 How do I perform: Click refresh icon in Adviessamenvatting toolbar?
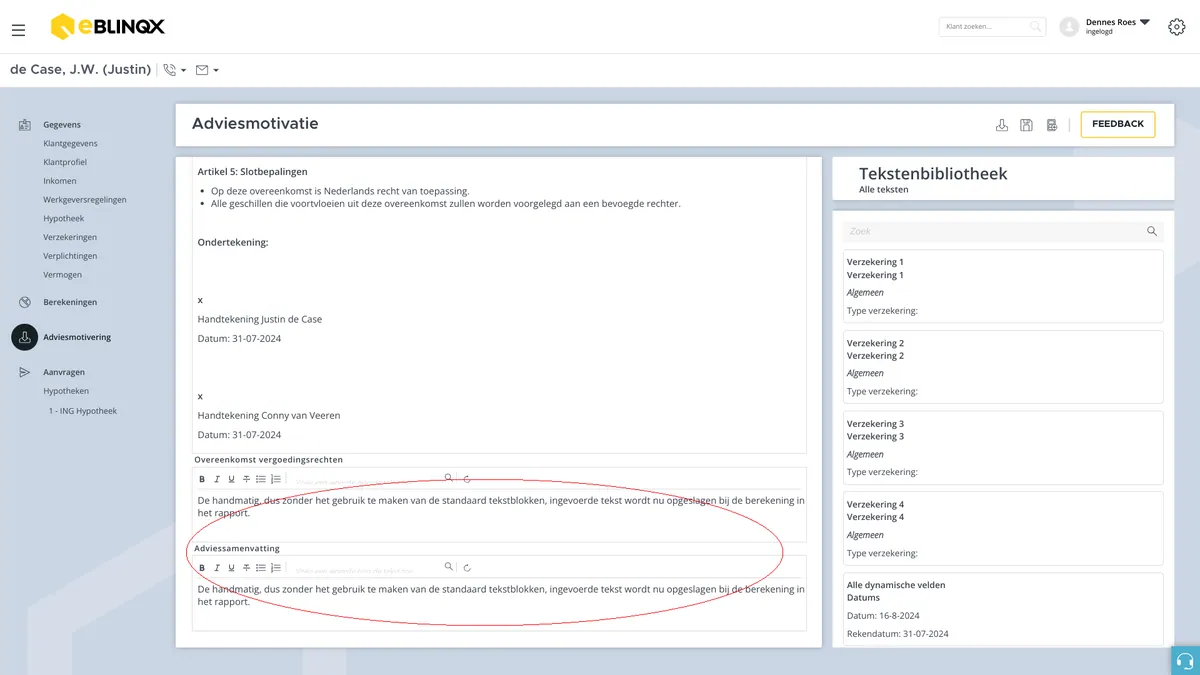click(467, 568)
